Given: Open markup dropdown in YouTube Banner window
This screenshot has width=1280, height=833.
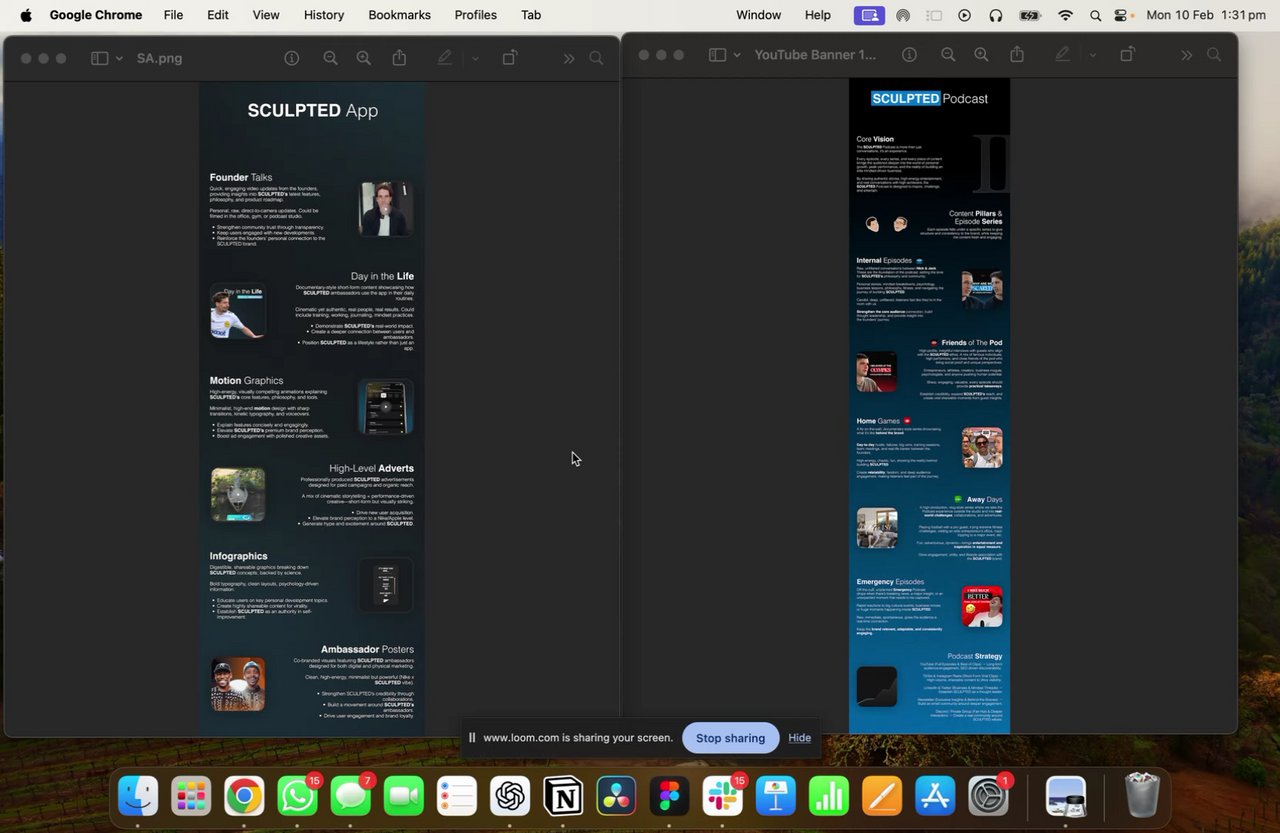Looking at the screenshot, I should coord(1093,55).
